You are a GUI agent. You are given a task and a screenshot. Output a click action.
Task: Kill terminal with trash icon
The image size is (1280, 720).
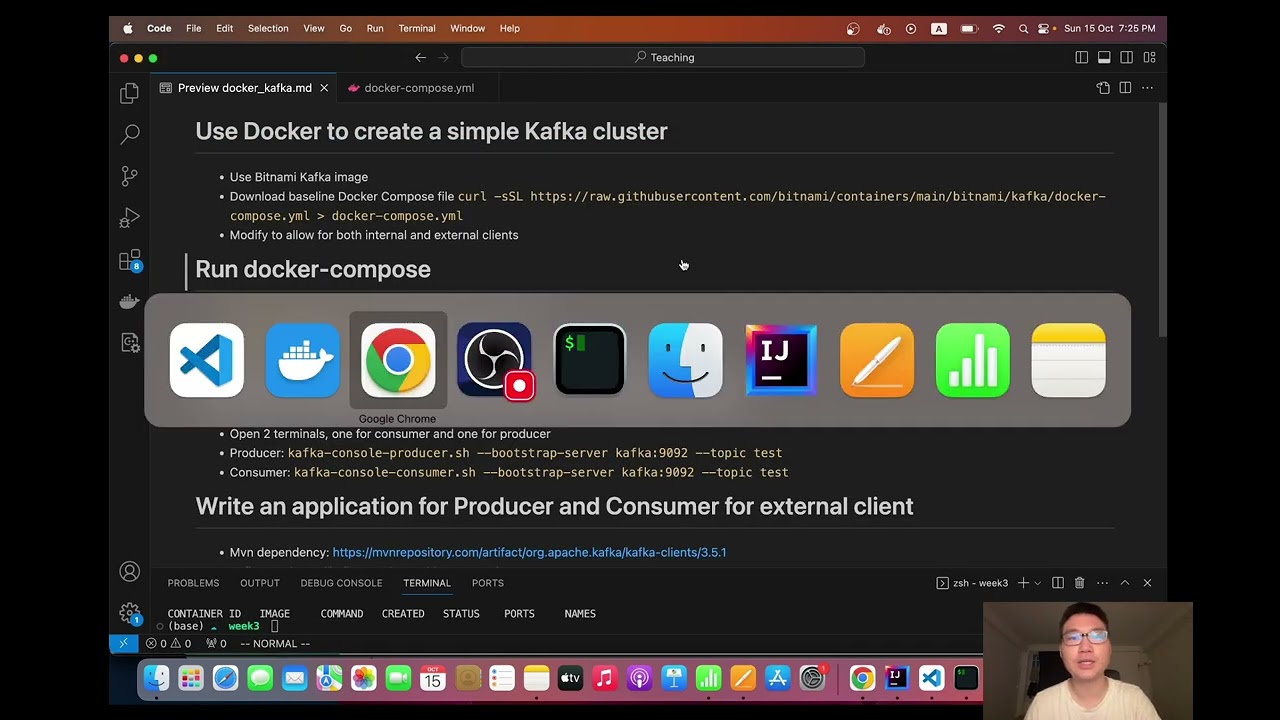click(x=1079, y=583)
